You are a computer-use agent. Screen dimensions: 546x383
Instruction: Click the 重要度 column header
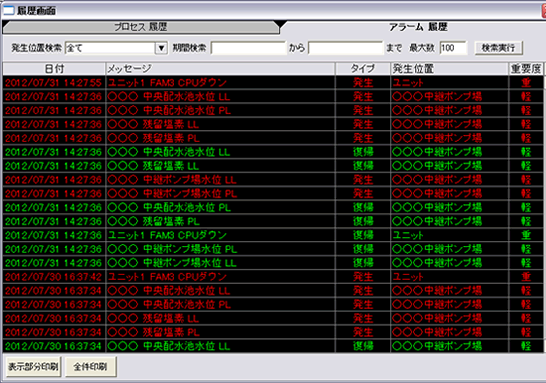(526, 69)
